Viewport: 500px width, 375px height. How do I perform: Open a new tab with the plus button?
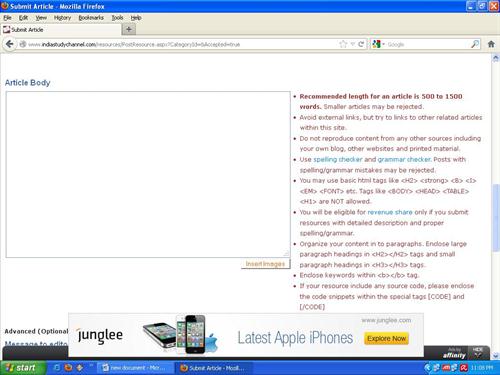click(x=129, y=30)
